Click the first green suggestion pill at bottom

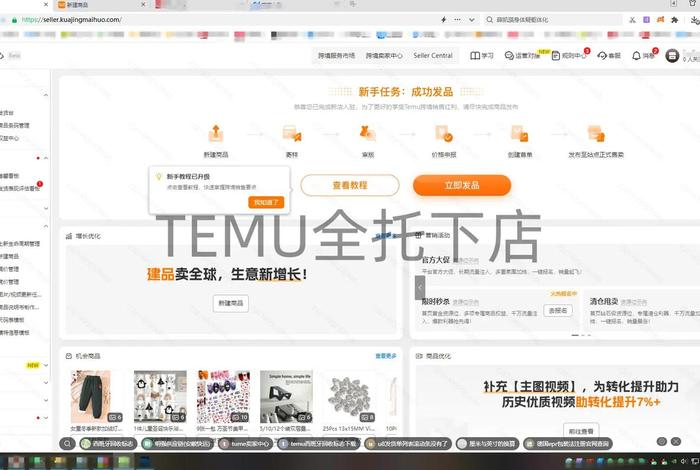[x=108, y=444]
